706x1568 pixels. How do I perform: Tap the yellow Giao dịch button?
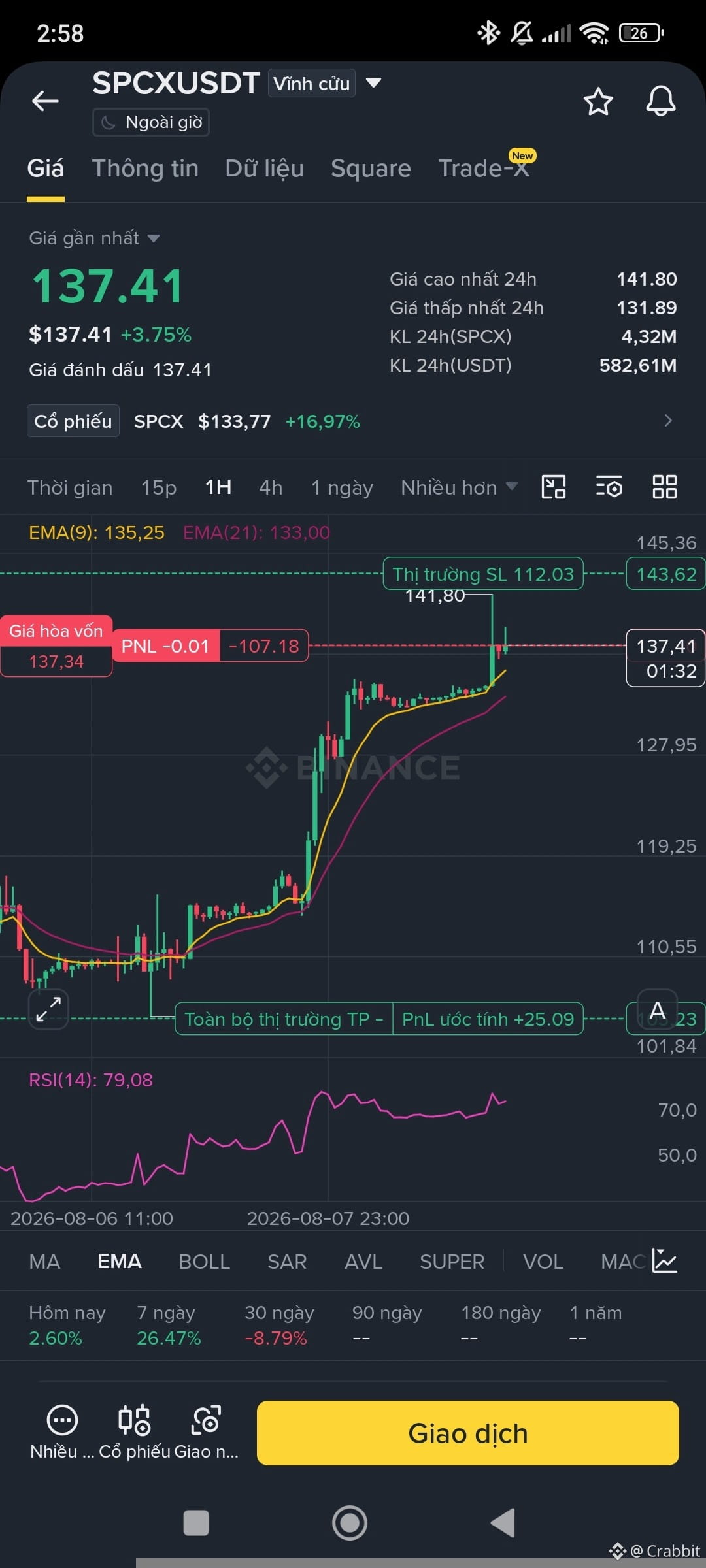point(468,1433)
